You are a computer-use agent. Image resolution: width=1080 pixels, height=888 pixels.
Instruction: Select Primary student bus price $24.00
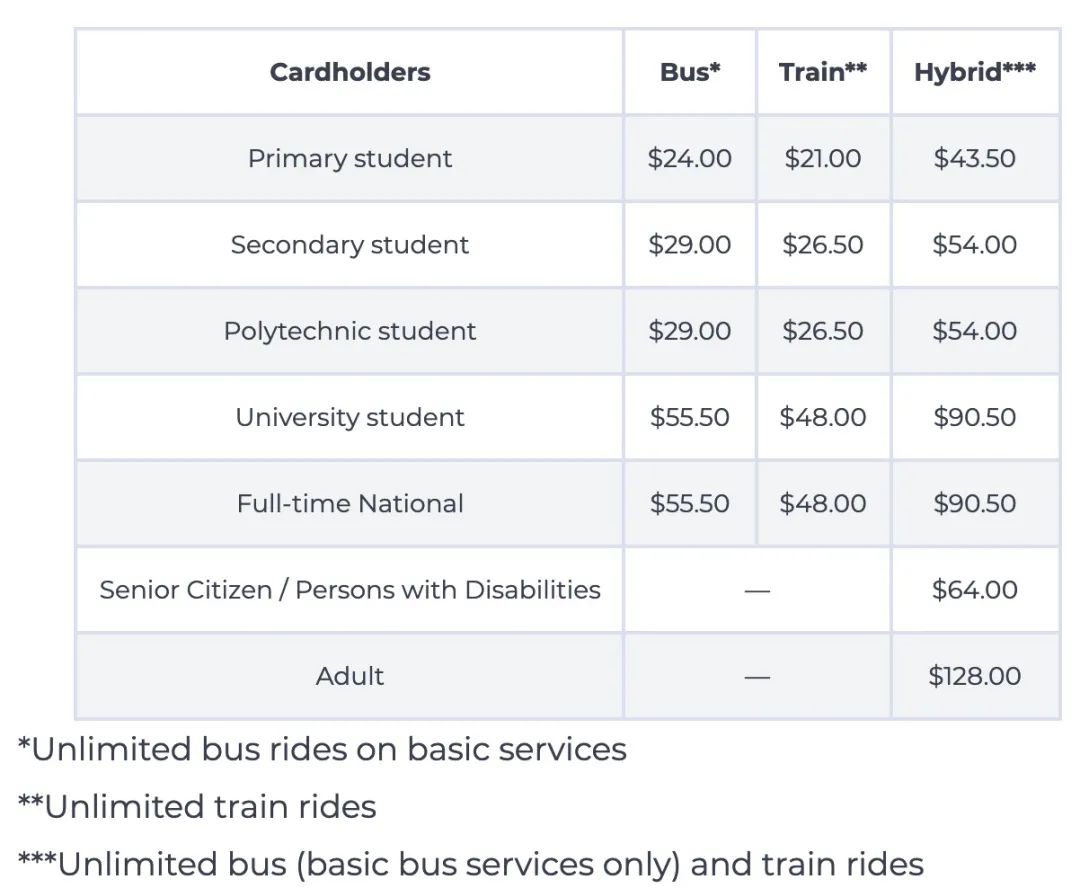pos(690,158)
